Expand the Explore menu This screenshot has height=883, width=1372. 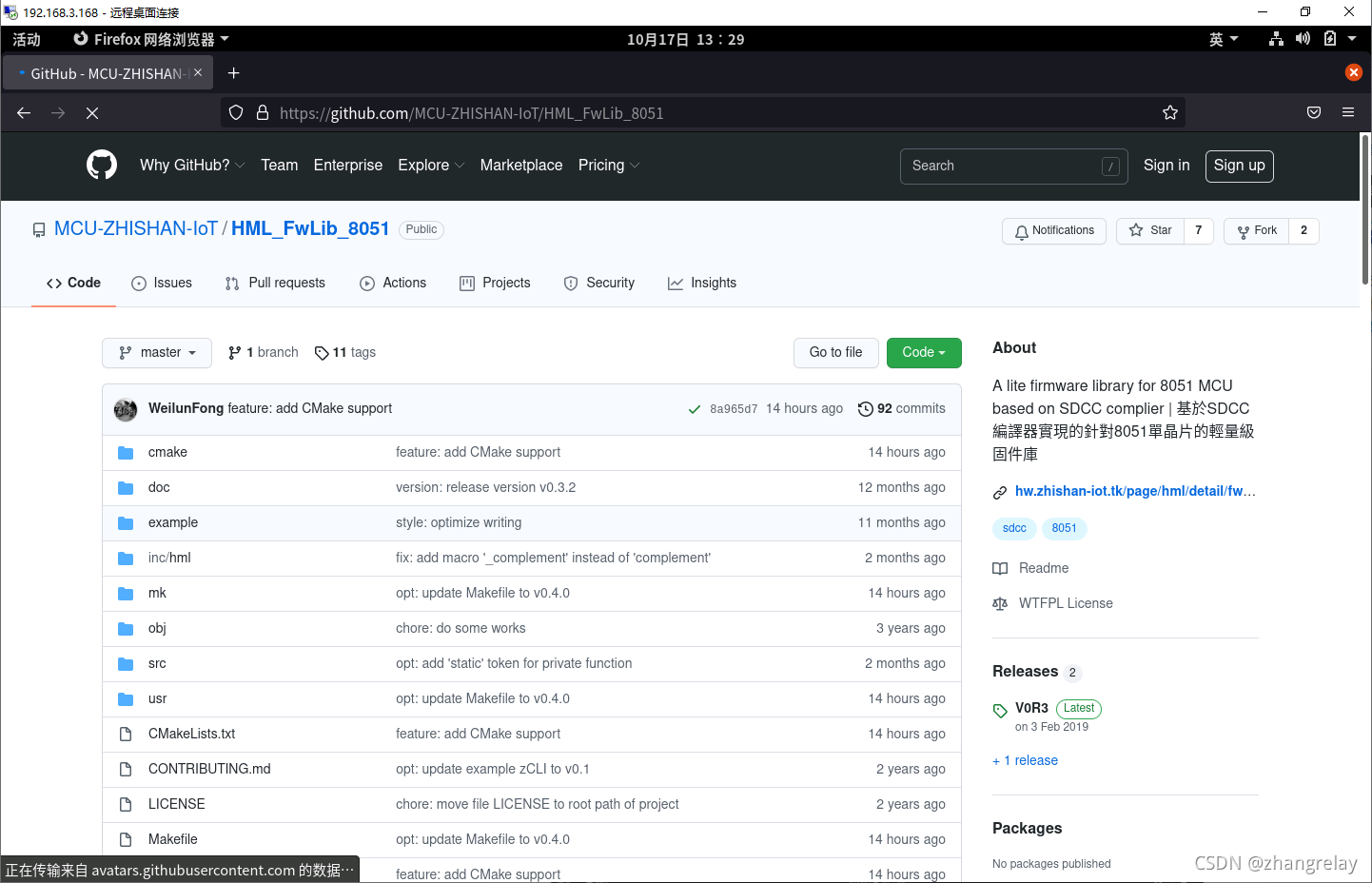click(431, 165)
